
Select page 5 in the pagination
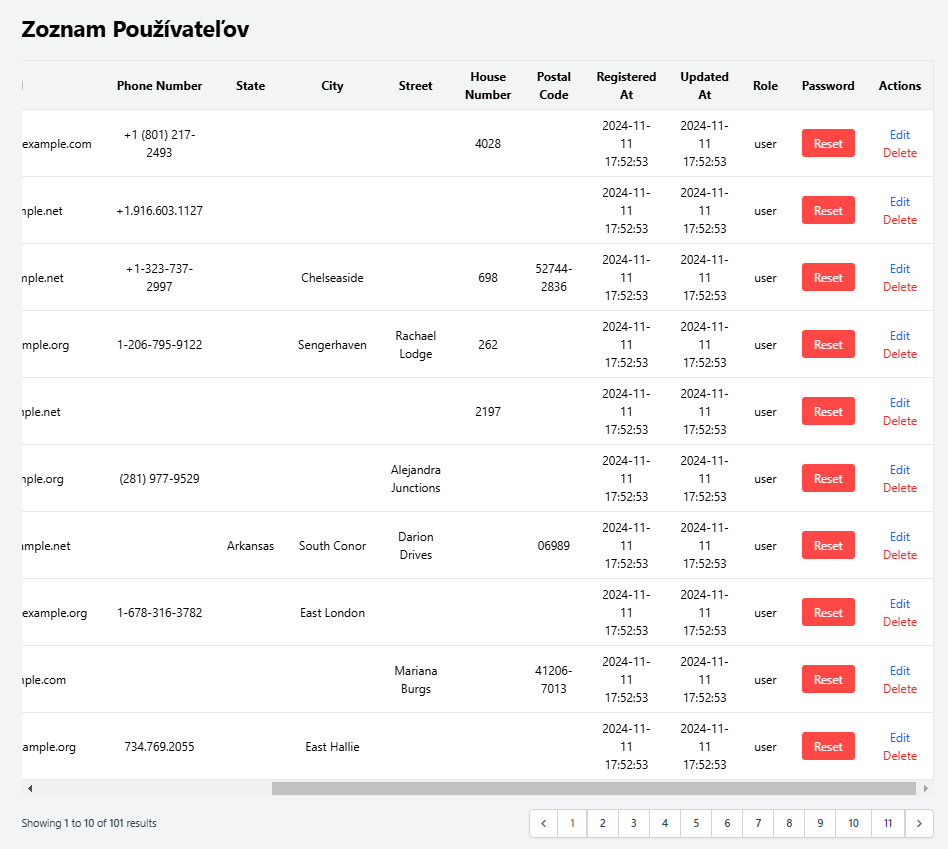click(x=696, y=823)
